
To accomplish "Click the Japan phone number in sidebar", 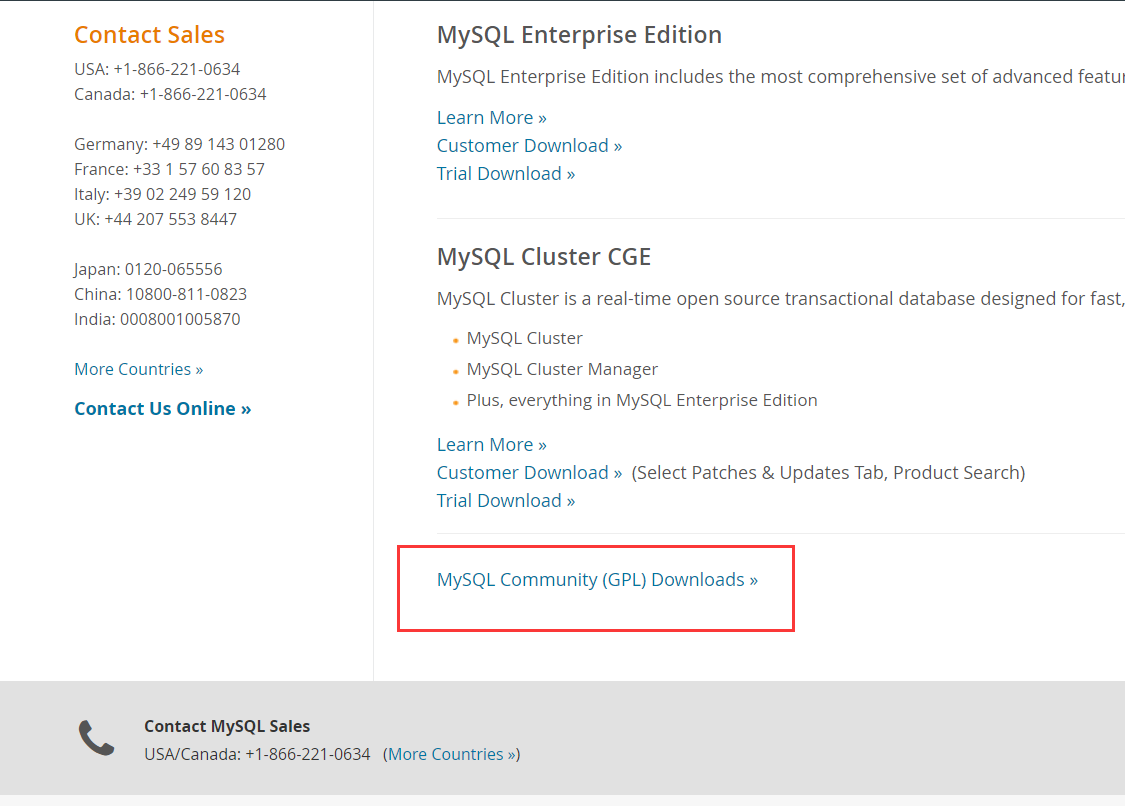I will (x=173, y=270).
